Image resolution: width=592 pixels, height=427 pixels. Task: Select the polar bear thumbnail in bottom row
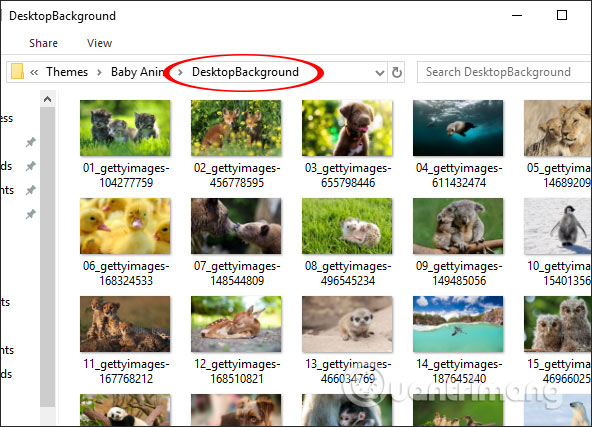[x=558, y=410]
